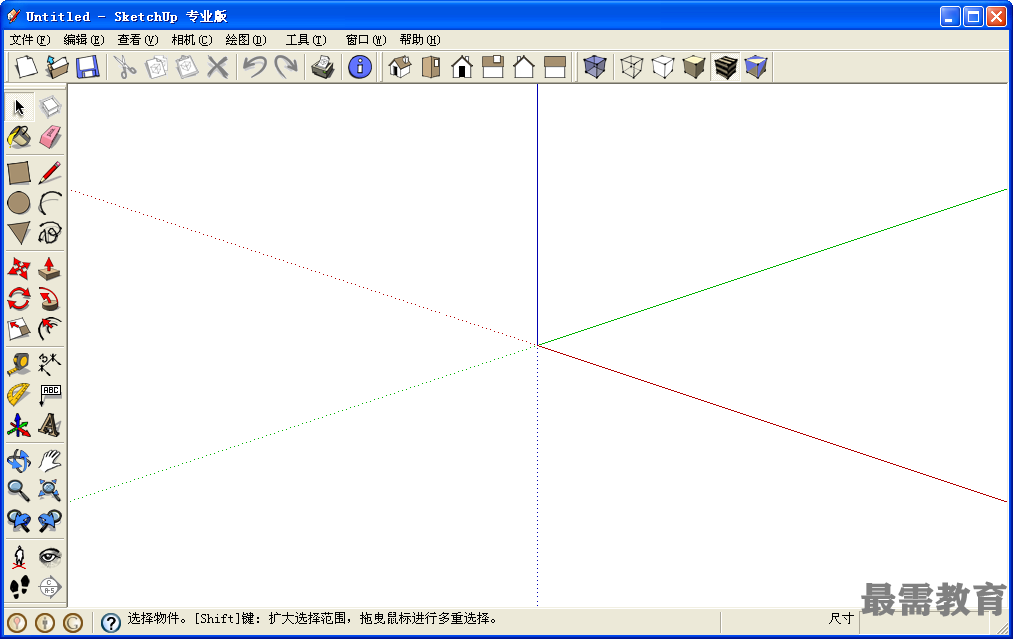Screen dimensions: 1013x639
Task: Switch to Hidden Line style
Action: (663, 67)
